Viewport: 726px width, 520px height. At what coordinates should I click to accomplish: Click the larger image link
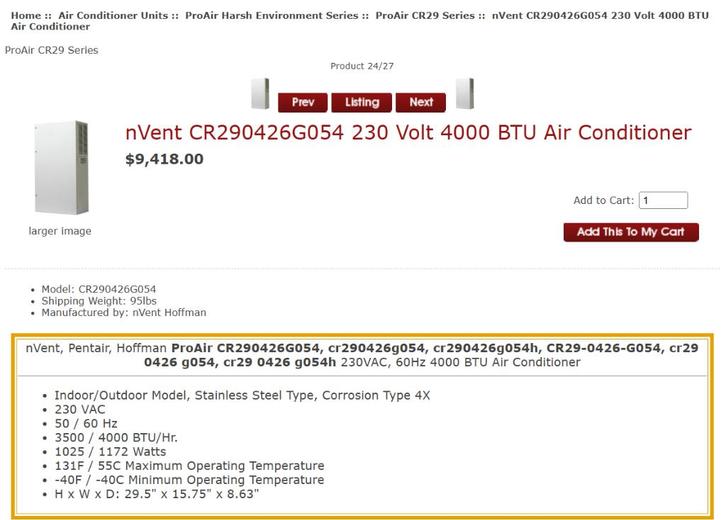pyautogui.click(x=60, y=231)
